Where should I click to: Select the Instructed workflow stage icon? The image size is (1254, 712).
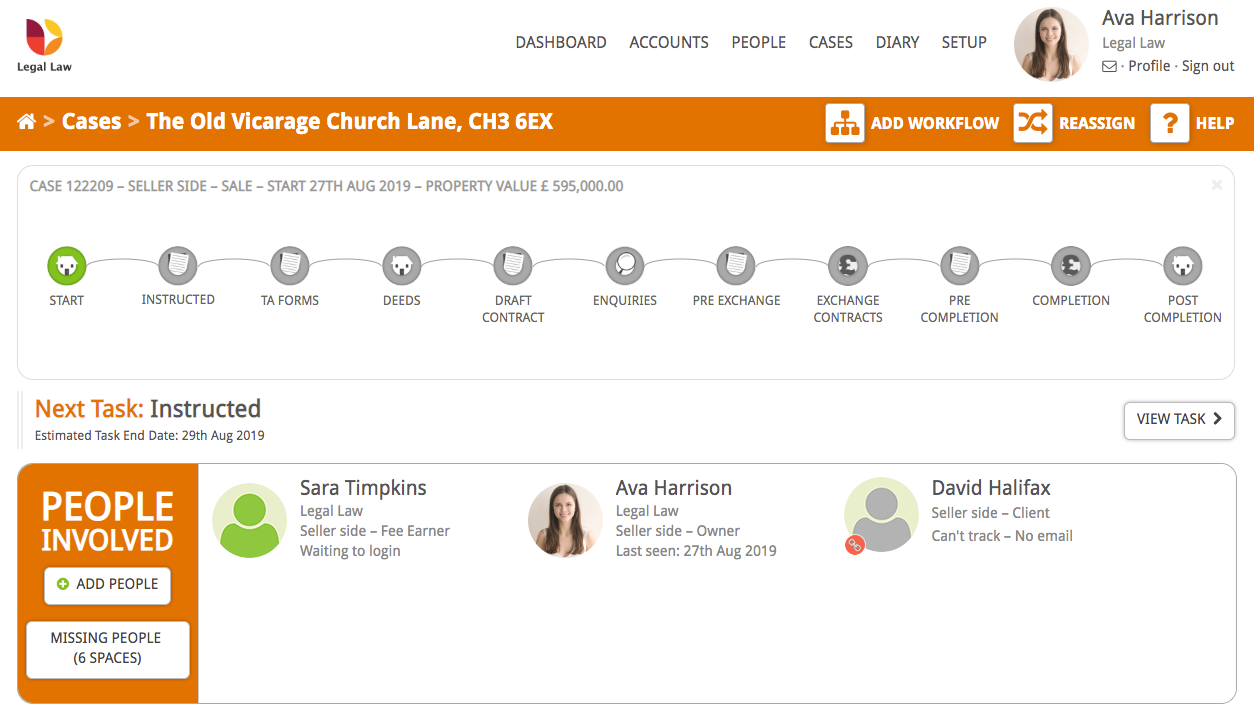pyautogui.click(x=178, y=266)
